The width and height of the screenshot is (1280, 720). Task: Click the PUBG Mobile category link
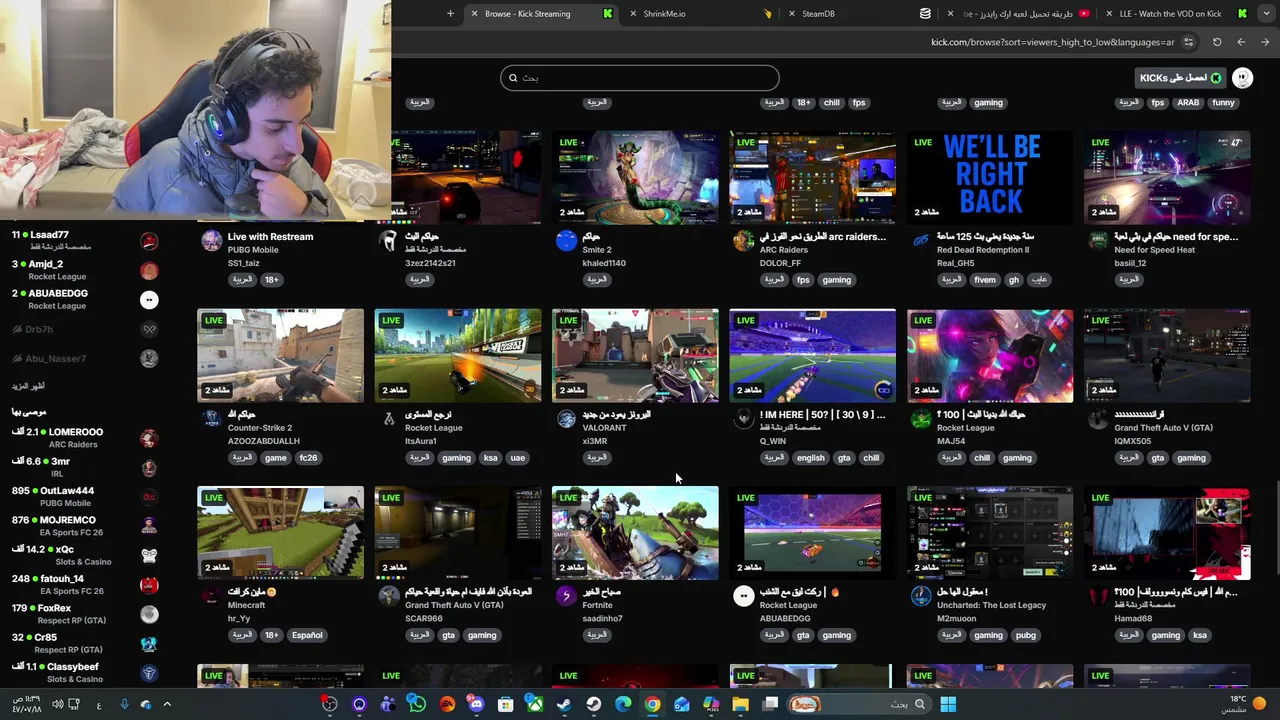(x=253, y=250)
